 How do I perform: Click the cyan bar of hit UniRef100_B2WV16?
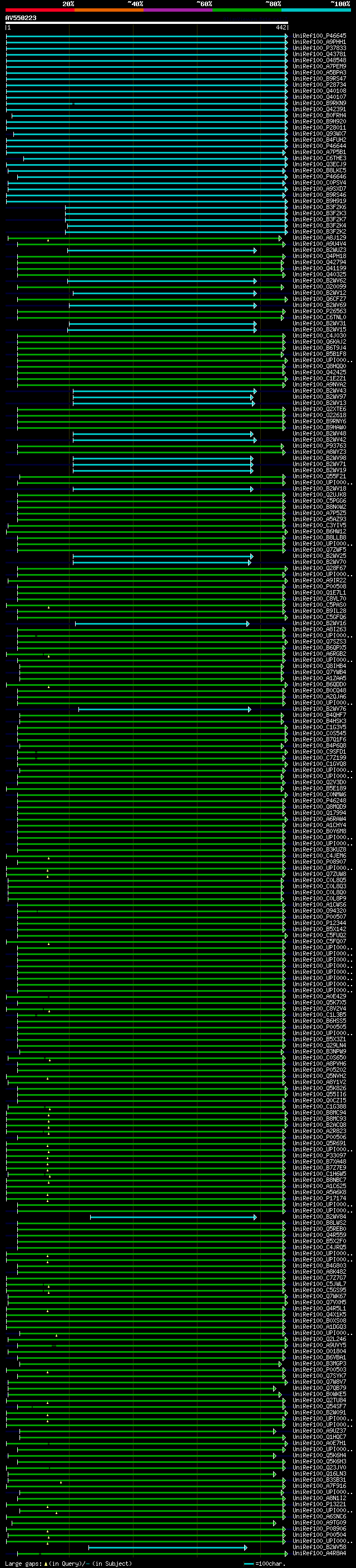coord(162,624)
